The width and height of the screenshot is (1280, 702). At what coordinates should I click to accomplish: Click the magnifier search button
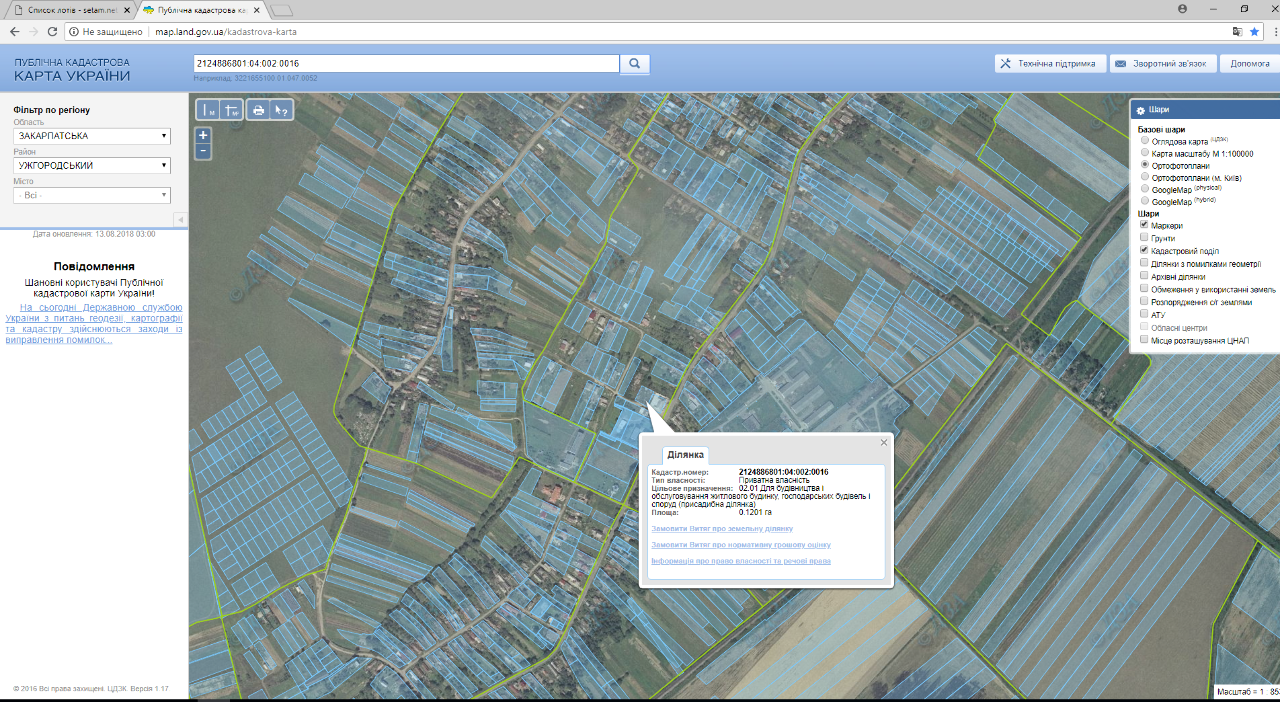(x=635, y=64)
